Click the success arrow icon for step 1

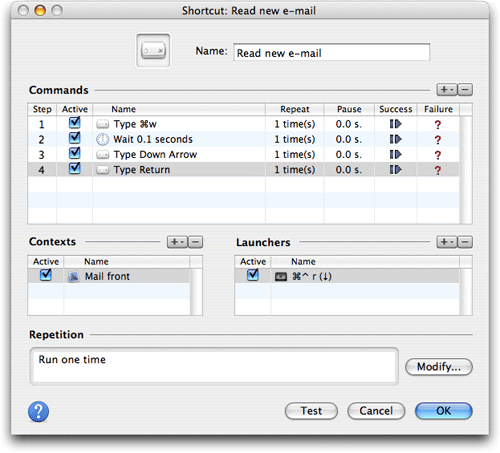[395, 124]
